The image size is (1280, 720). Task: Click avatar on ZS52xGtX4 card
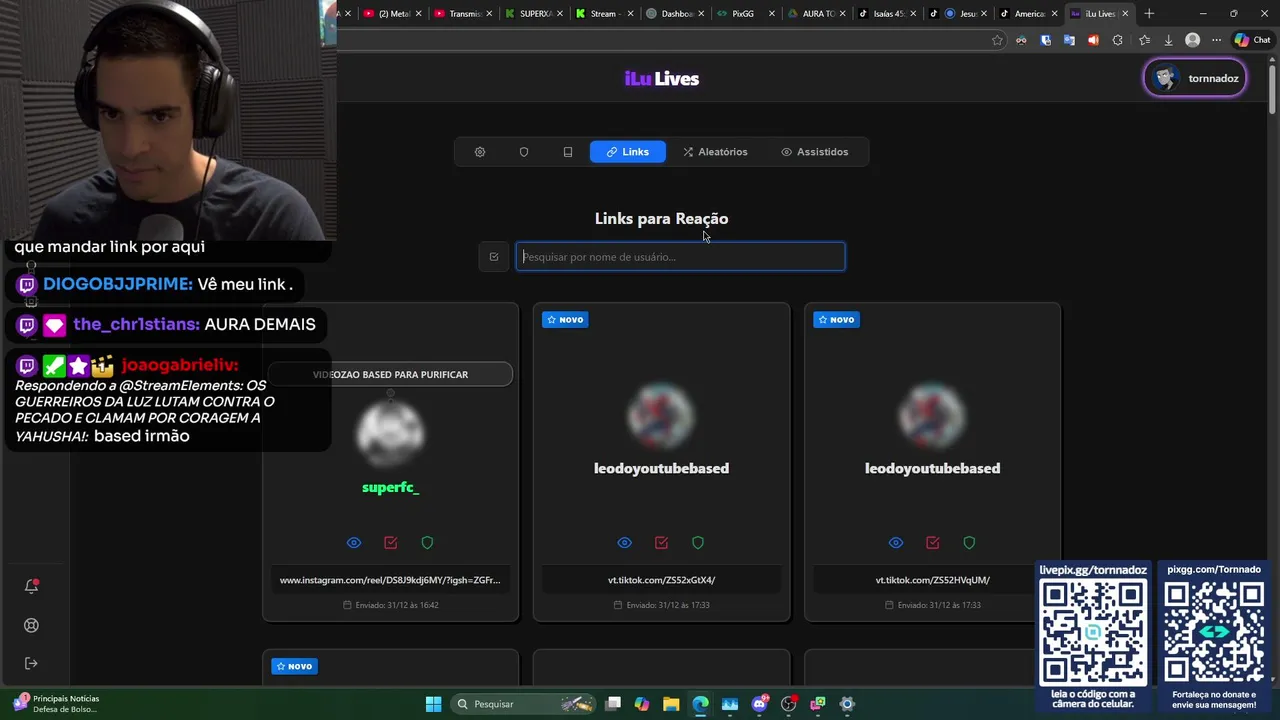661,415
